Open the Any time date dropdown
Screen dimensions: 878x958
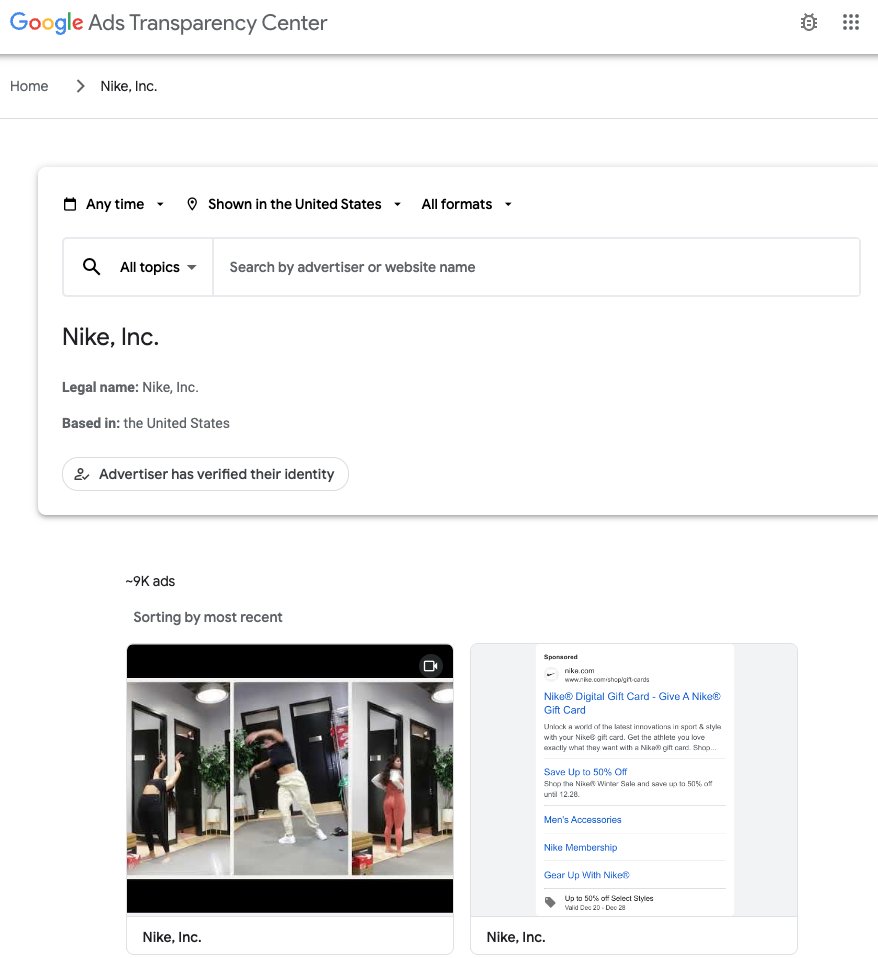tap(114, 204)
